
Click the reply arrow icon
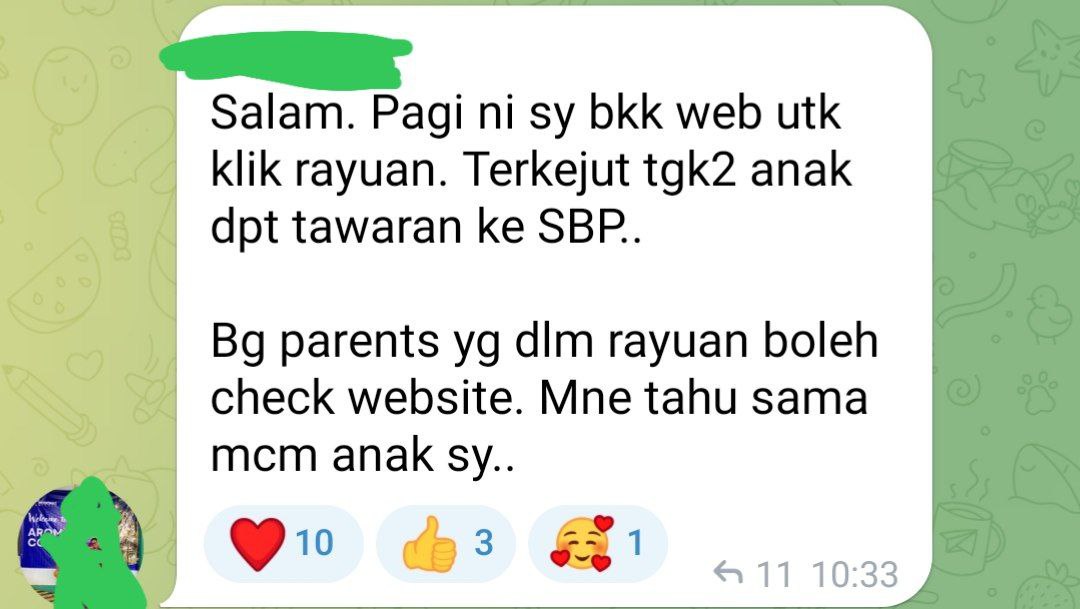click(x=728, y=573)
